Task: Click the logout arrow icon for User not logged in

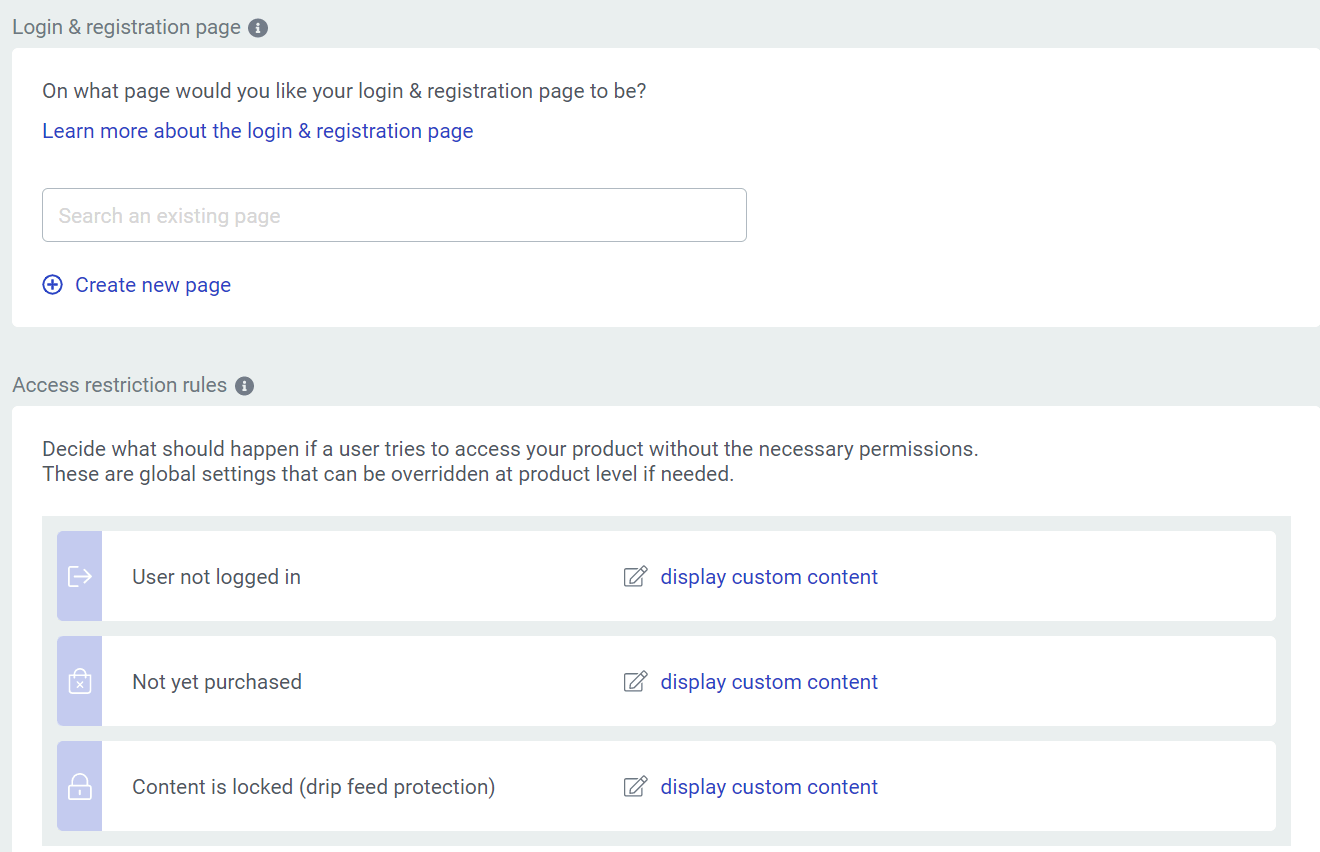Action: [x=80, y=576]
